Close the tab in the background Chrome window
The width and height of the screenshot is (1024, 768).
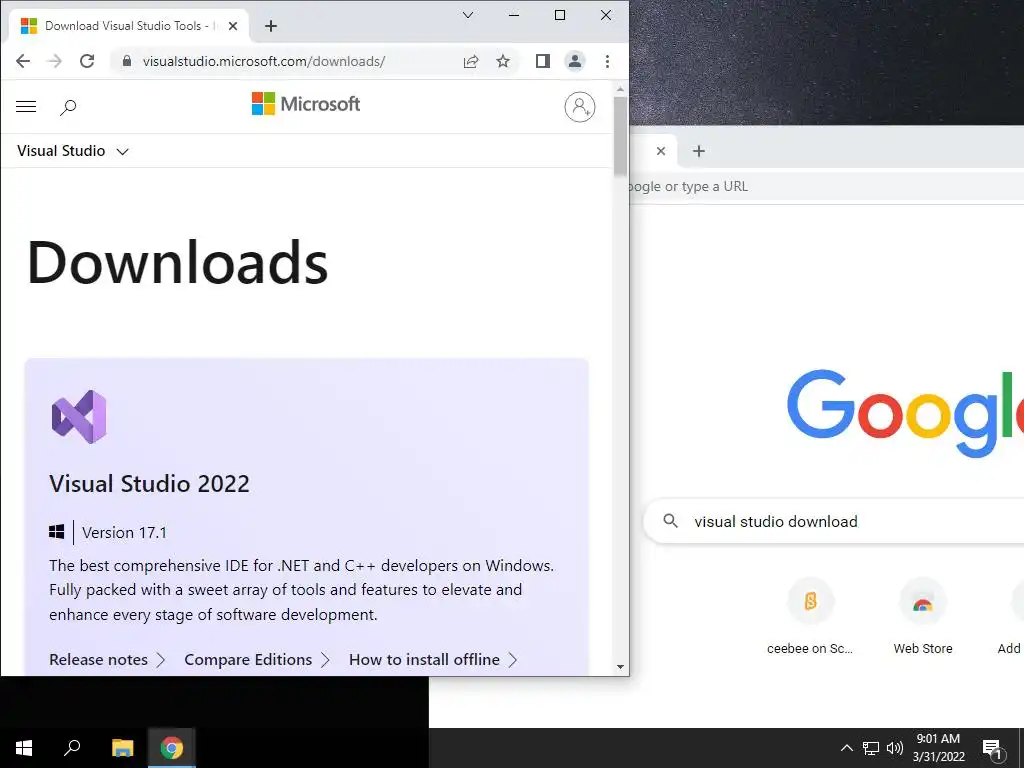point(661,151)
